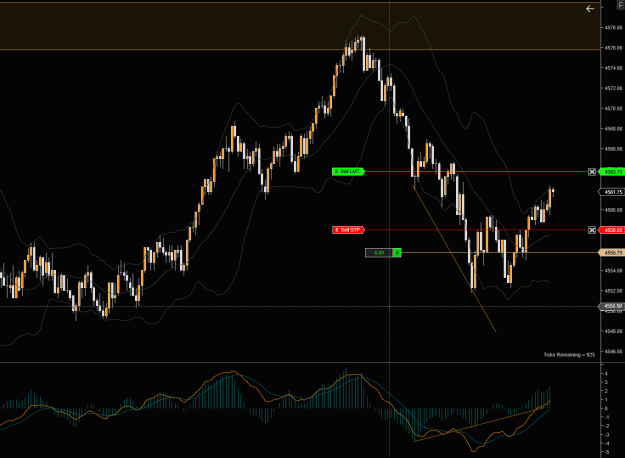Screen dimensions: 625x458
Task: Select the green Sell LMT order label
Action: (348, 171)
